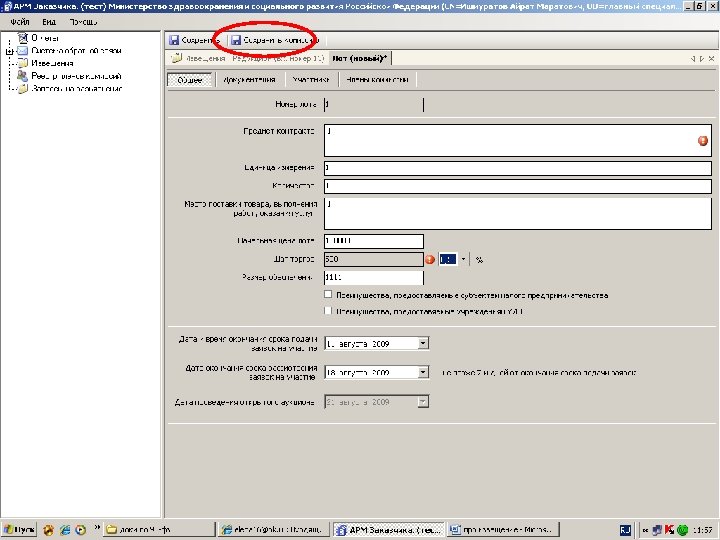
Task: Switch to the Извещения document tab
Action: click(198, 58)
